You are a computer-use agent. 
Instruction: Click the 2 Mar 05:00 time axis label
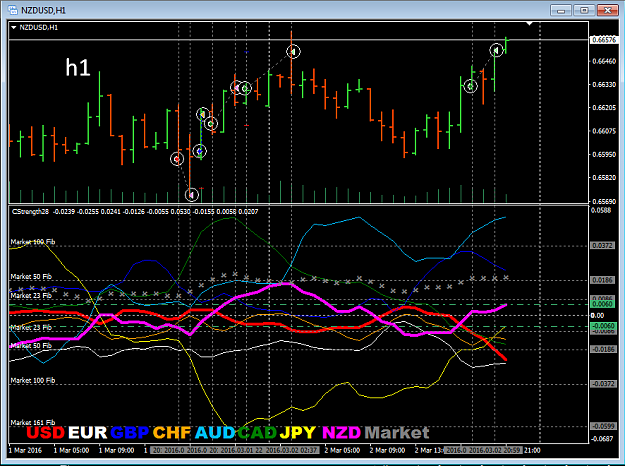click(x=342, y=450)
